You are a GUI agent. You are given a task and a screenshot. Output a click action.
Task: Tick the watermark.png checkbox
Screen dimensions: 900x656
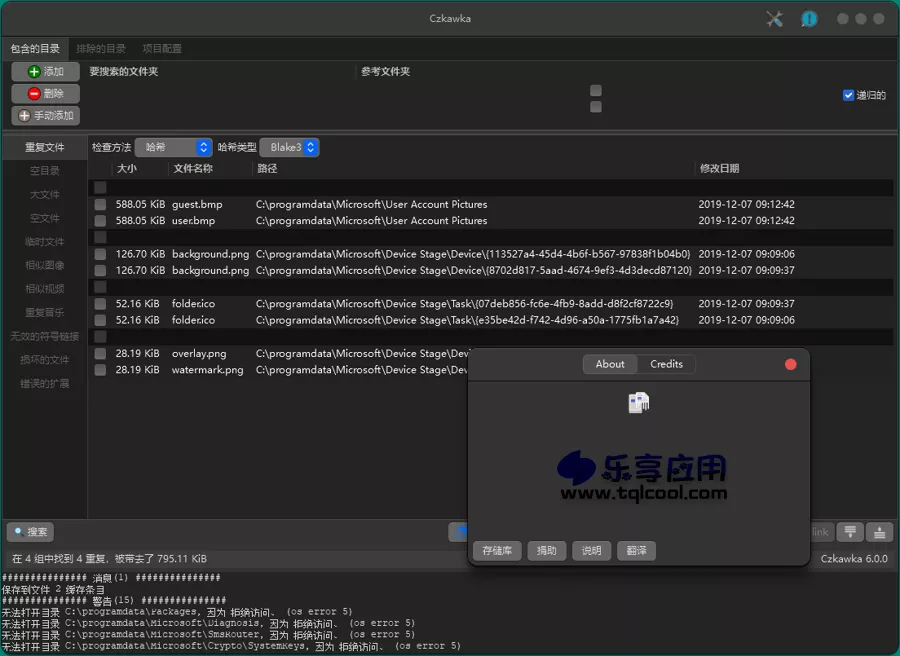100,370
